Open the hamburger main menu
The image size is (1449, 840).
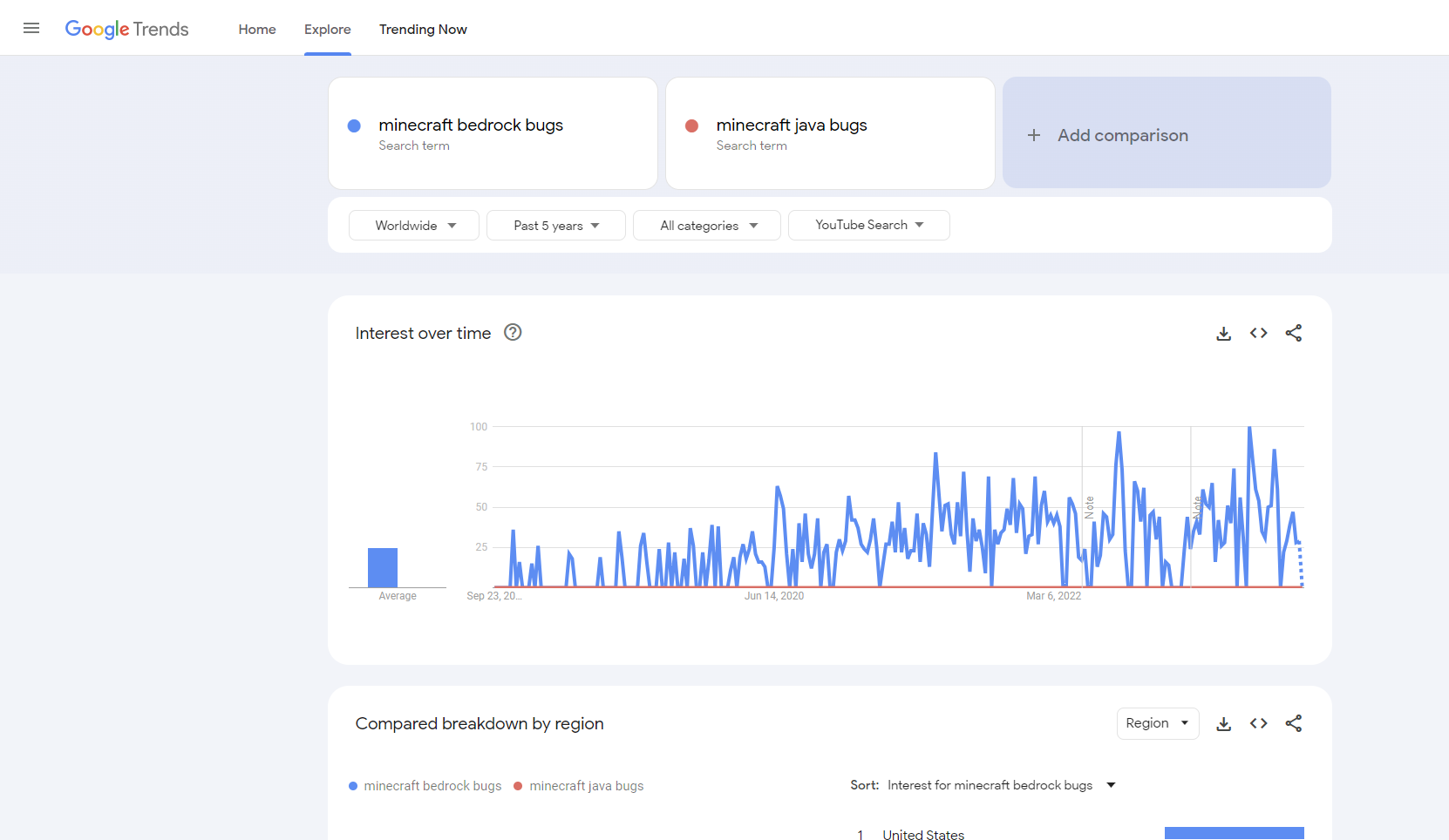pyautogui.click(x=31, y=28)
